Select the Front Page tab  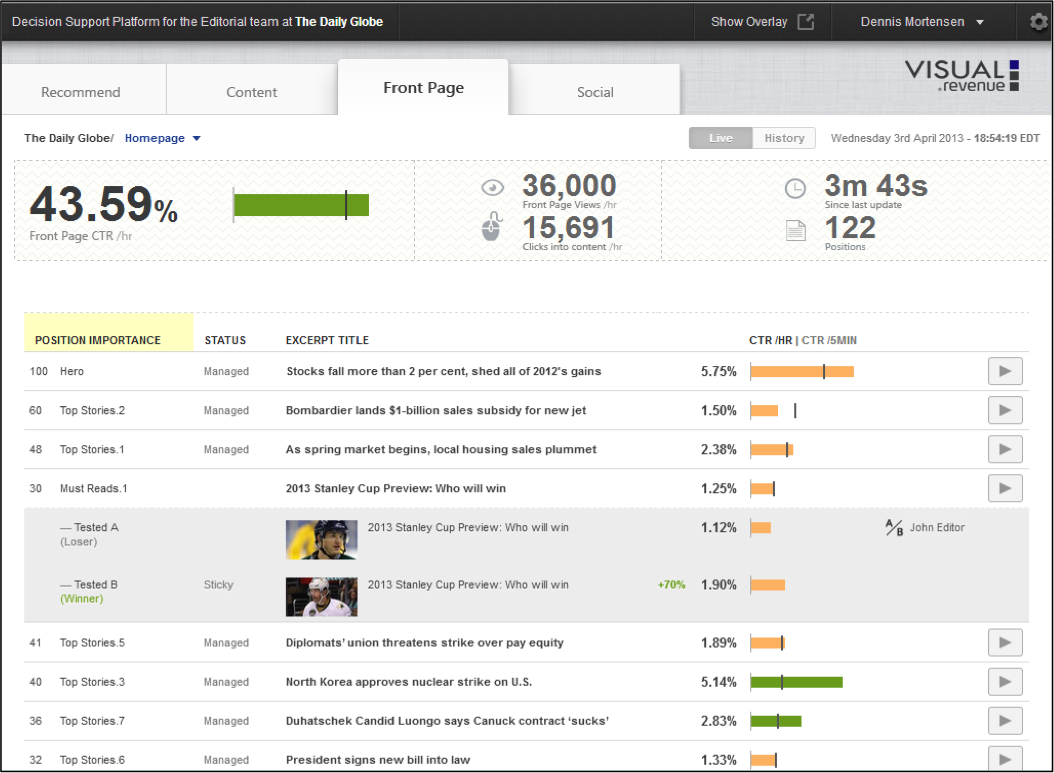423,87
